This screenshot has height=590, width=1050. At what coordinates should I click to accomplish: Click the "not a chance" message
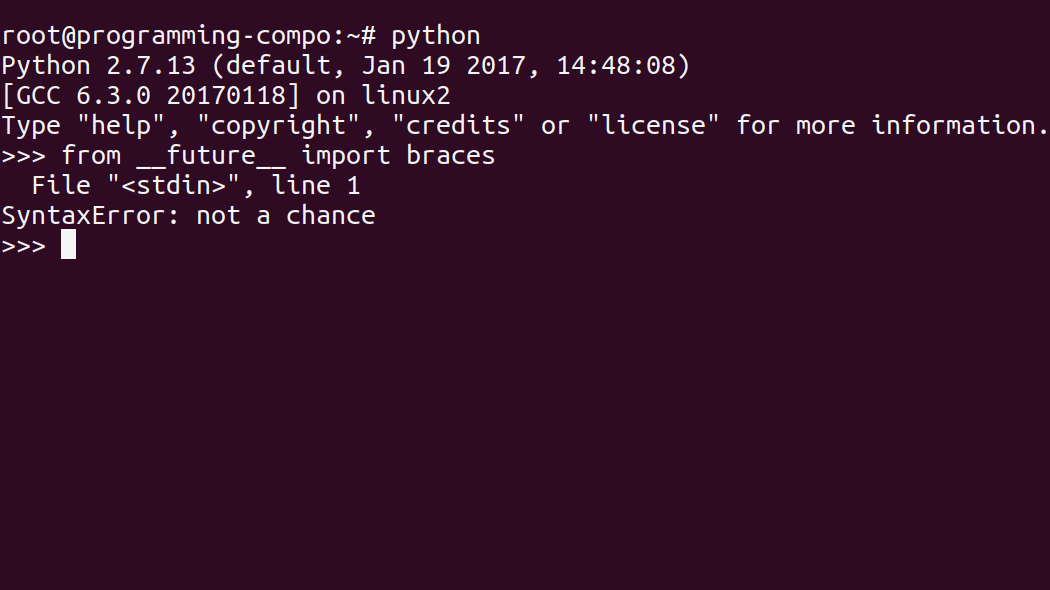click(x=286, y=216)
